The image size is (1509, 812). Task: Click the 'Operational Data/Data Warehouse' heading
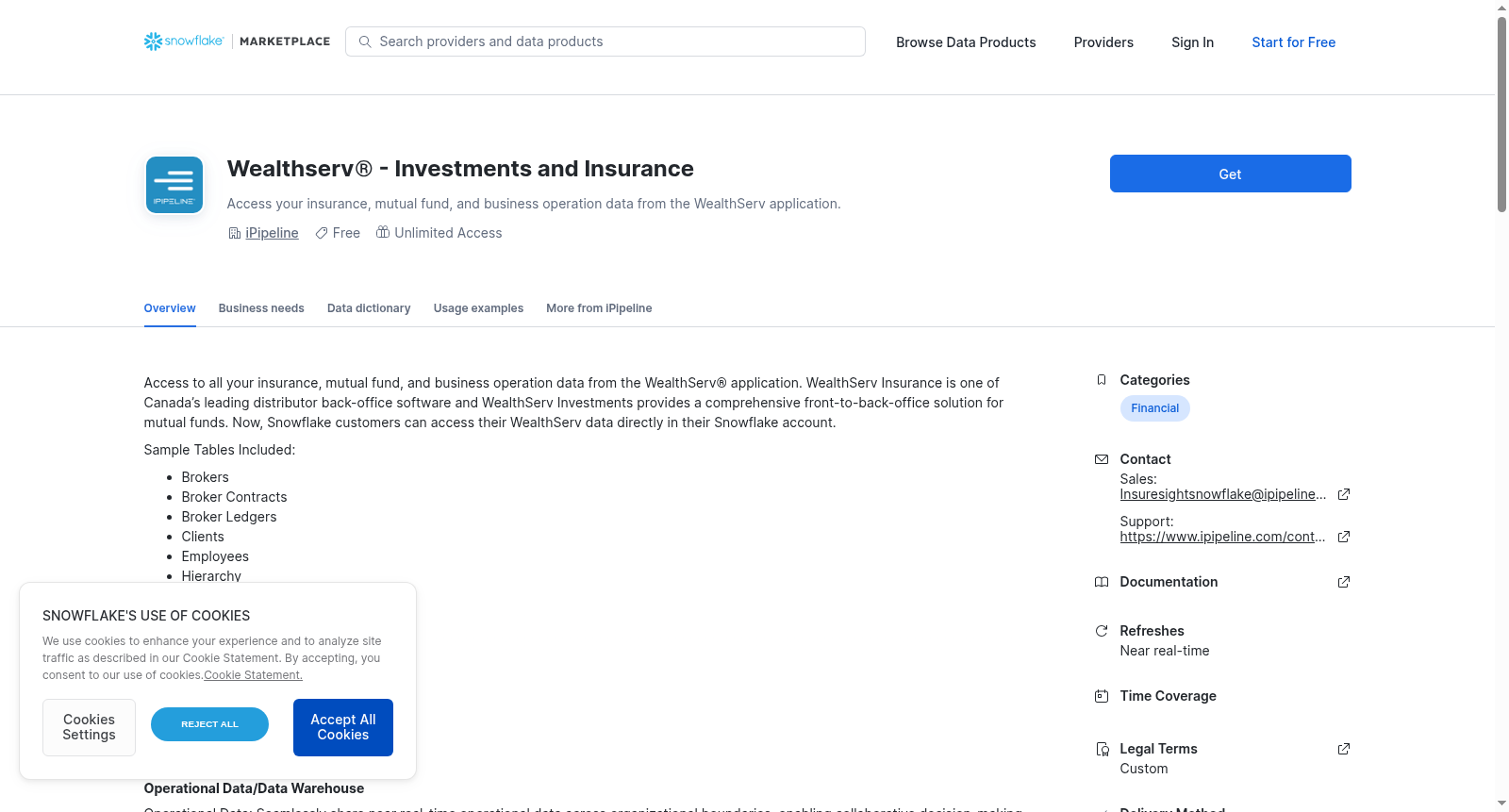[x=254, y=788]
